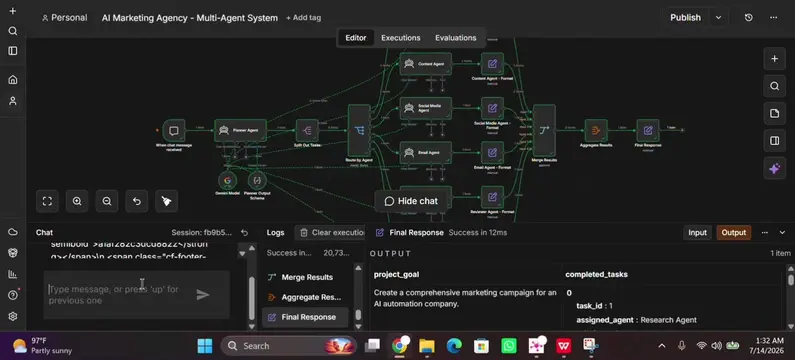Show the Input pane toggle

point(697,233)
